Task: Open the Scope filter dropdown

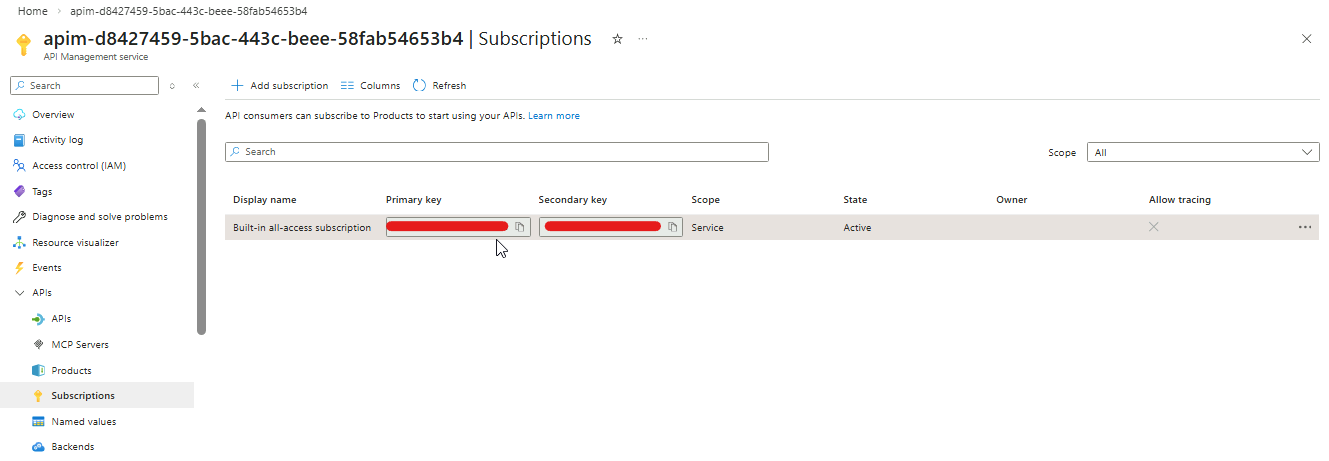Action: coord(1202,153)
